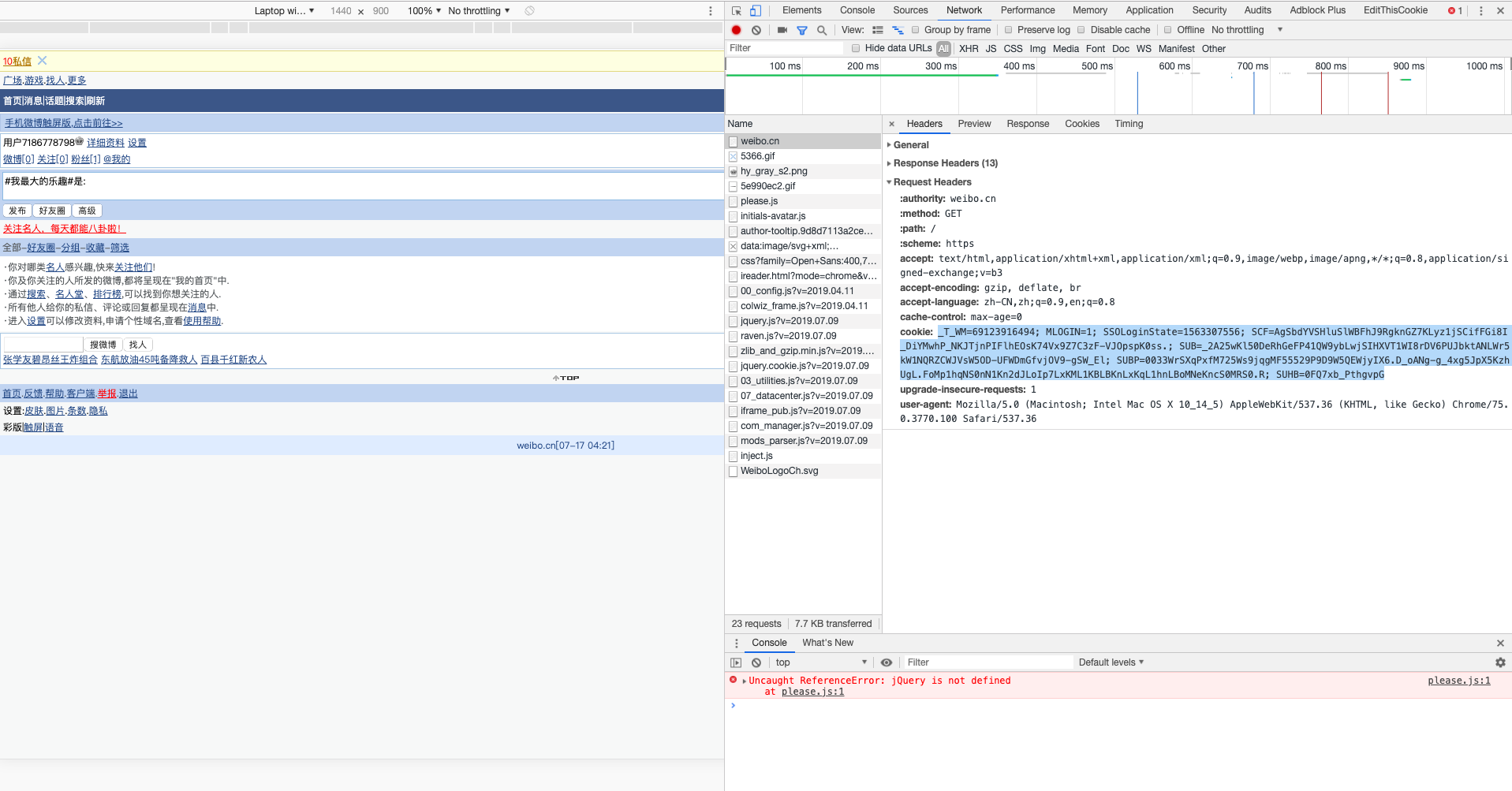Open DevTools customize menu (three dots)

click(1480, 10)
